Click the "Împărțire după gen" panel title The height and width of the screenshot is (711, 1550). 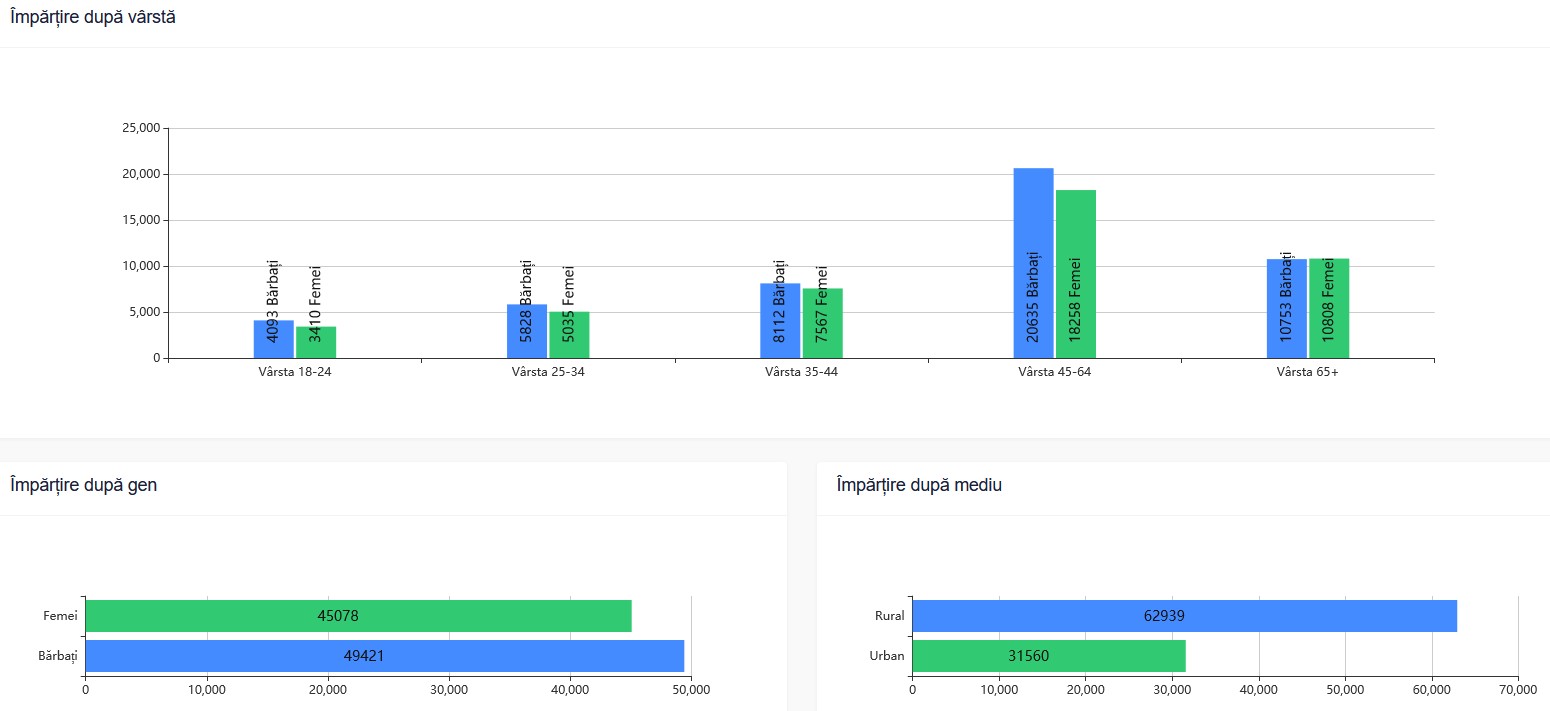click(83, 486)
